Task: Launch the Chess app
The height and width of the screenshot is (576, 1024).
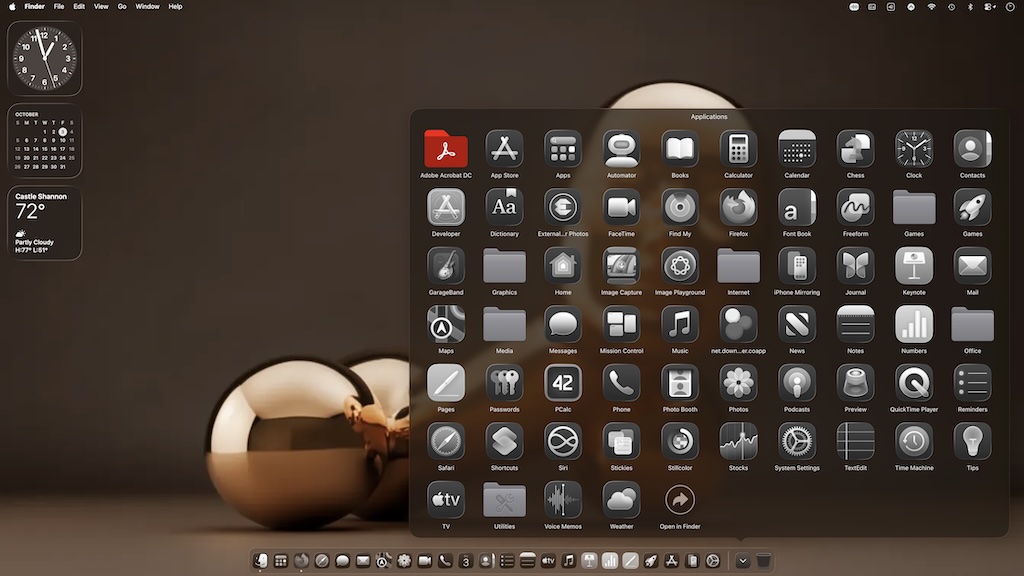Action: (x=856, y=149)
